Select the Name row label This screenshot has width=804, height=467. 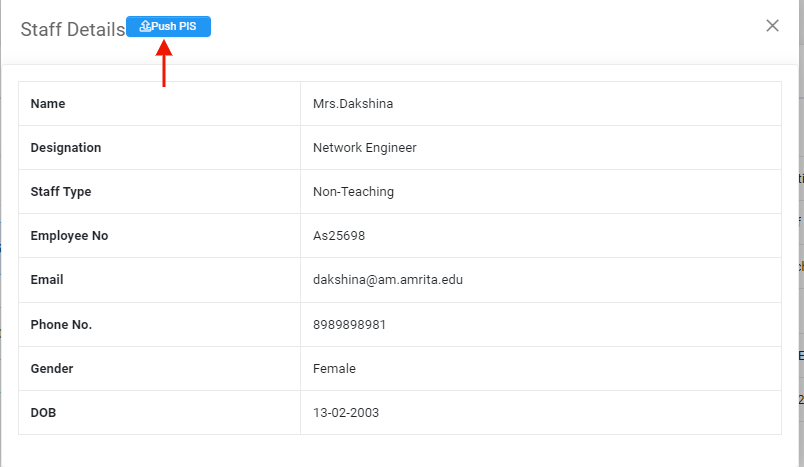coord(48,104)
